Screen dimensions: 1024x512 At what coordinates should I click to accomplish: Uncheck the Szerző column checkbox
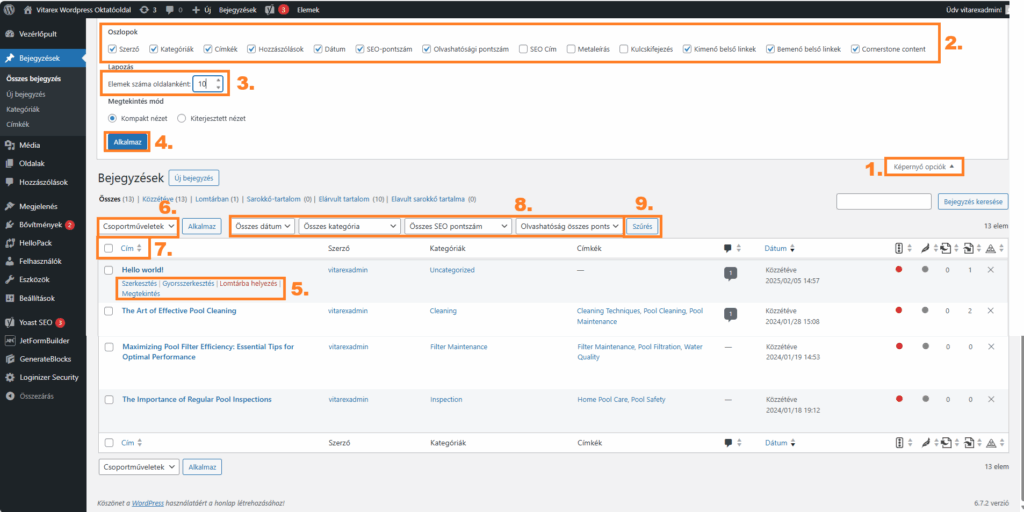[x=113, y=48]
